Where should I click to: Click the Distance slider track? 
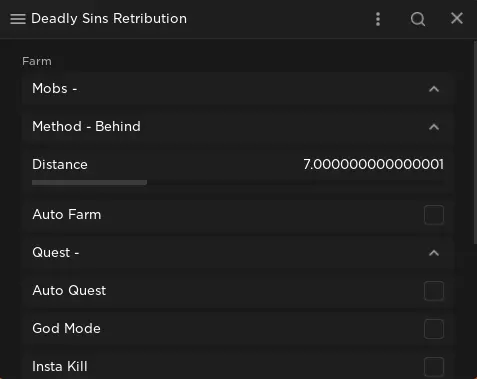[238, 182]
